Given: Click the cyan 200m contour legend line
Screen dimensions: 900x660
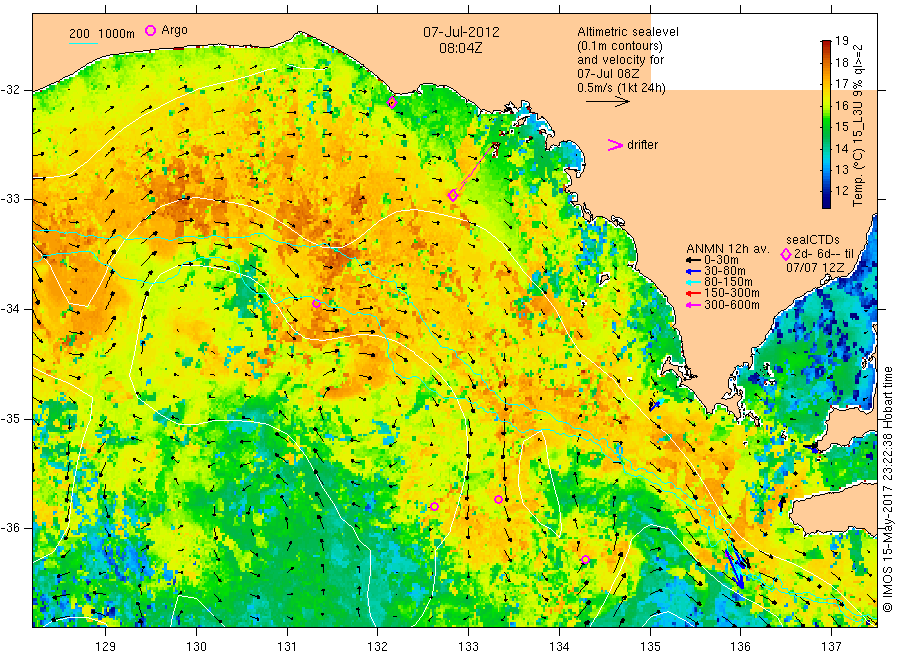Looking at the screenshot, I should [x=83, y=42].
